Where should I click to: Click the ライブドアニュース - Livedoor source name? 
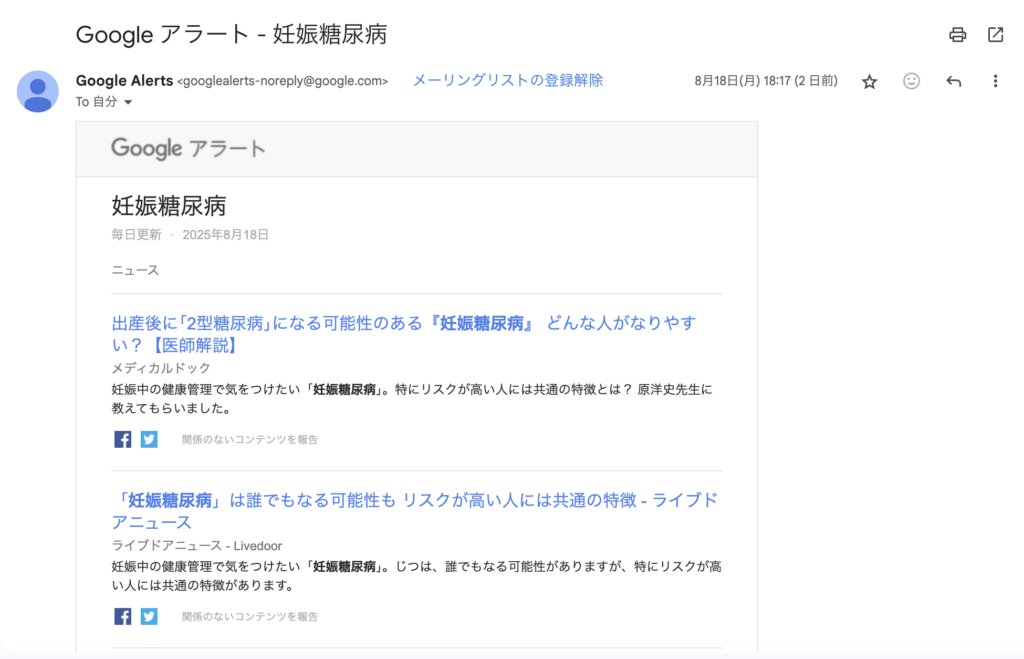pos(197,545)
